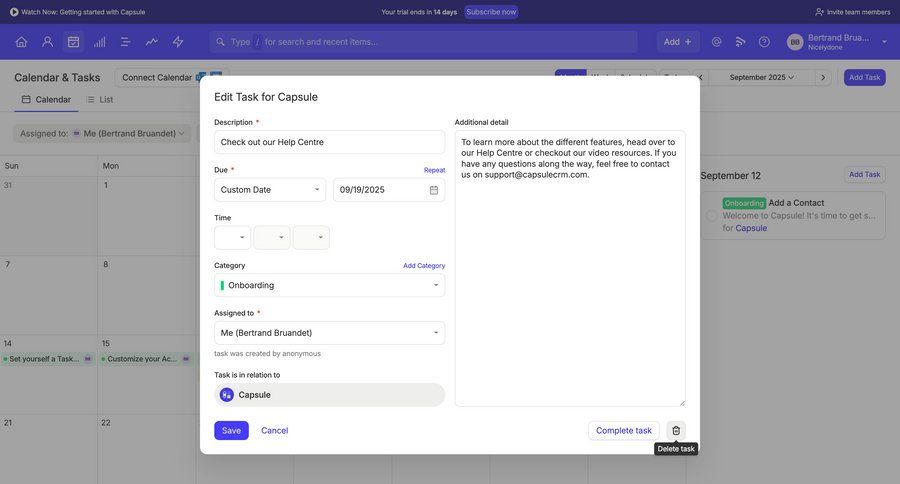Click Subscribe now button
900x484 pixels.
(x=491, y=12)
